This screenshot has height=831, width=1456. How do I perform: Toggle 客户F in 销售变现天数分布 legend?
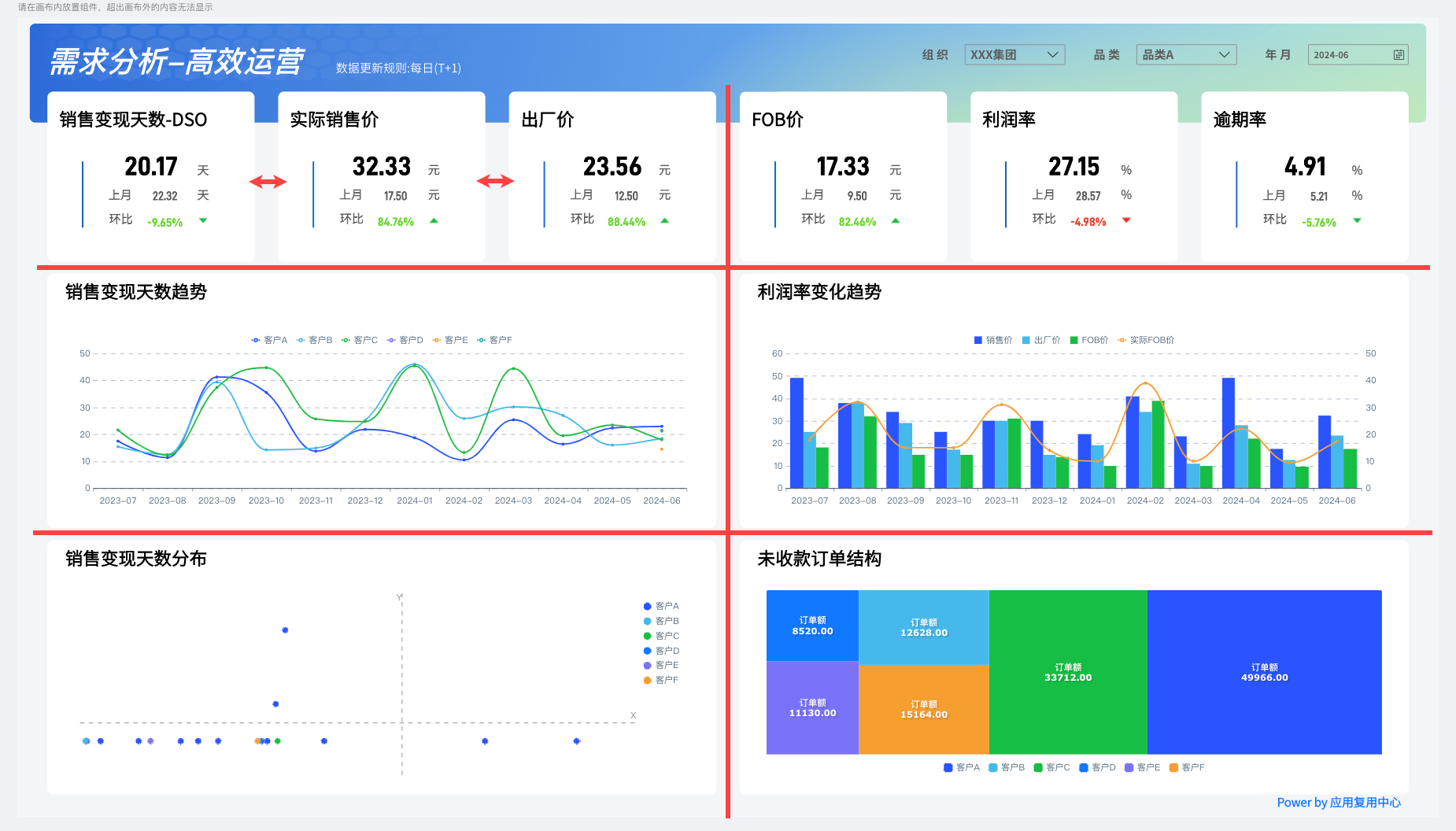[x=661, y=680]
